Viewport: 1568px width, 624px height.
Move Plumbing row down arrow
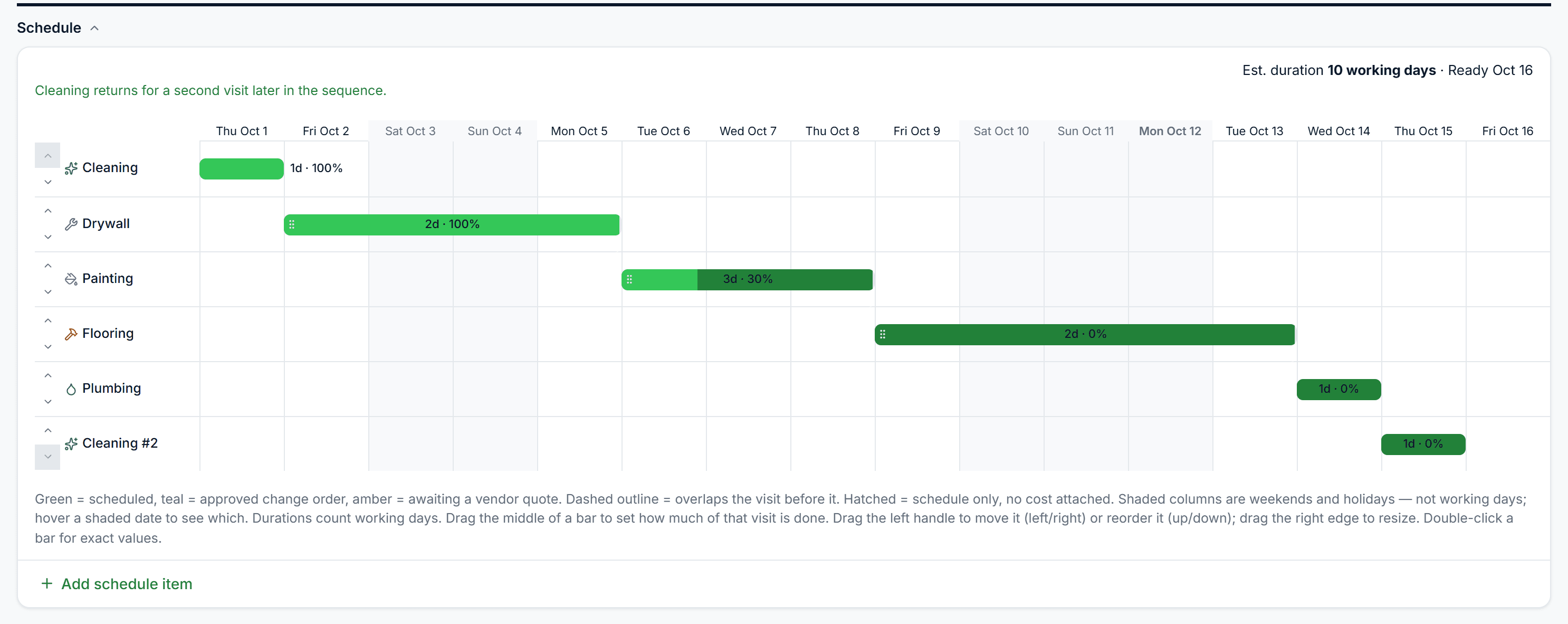[x=47, y=401]
